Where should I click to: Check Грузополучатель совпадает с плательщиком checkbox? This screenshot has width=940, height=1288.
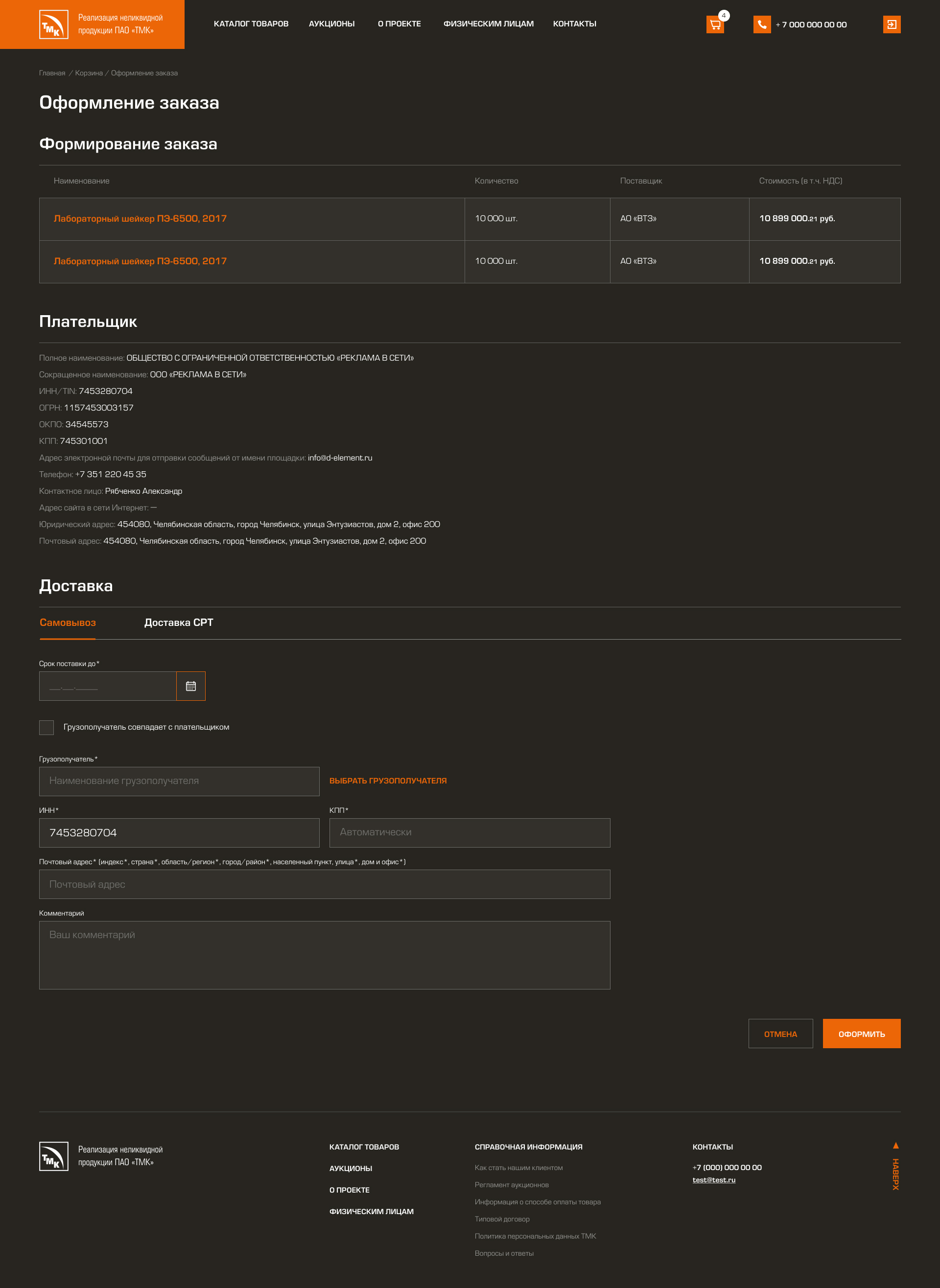[47, 727]
